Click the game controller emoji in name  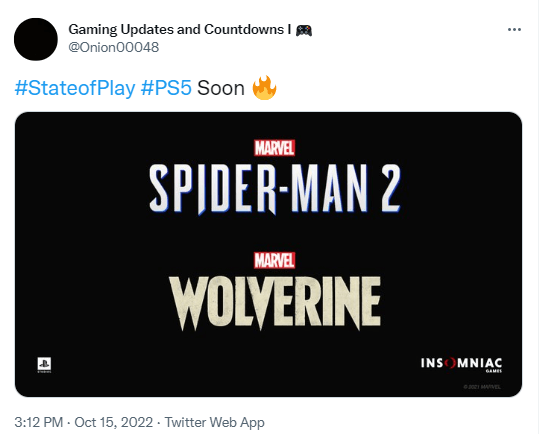click(x=304, y=30)
